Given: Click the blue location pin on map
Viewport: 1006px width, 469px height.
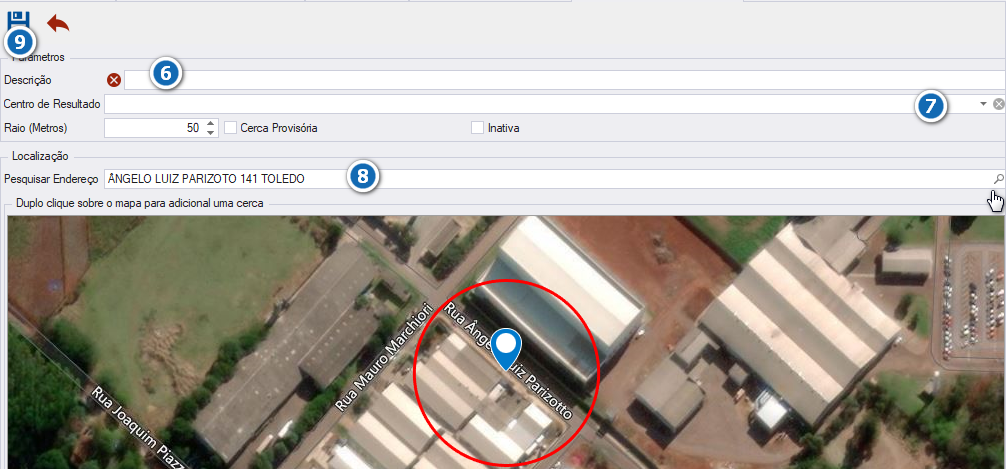Looking at the screenshot, I should pyautogui.click(x=507, y=348).
